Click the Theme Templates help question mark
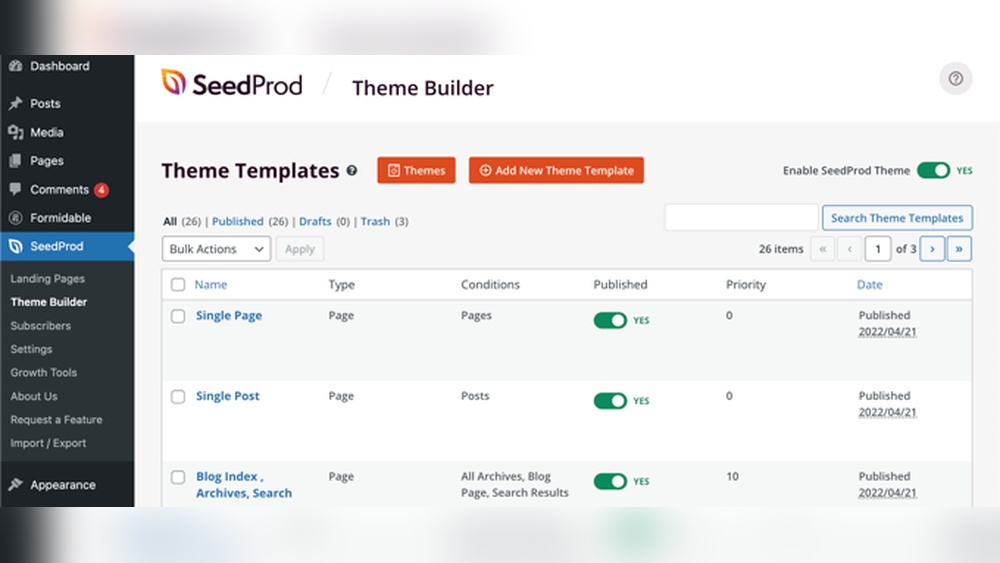The height and width of the screenshot is (563, 1000). click(x=351, y=171)
